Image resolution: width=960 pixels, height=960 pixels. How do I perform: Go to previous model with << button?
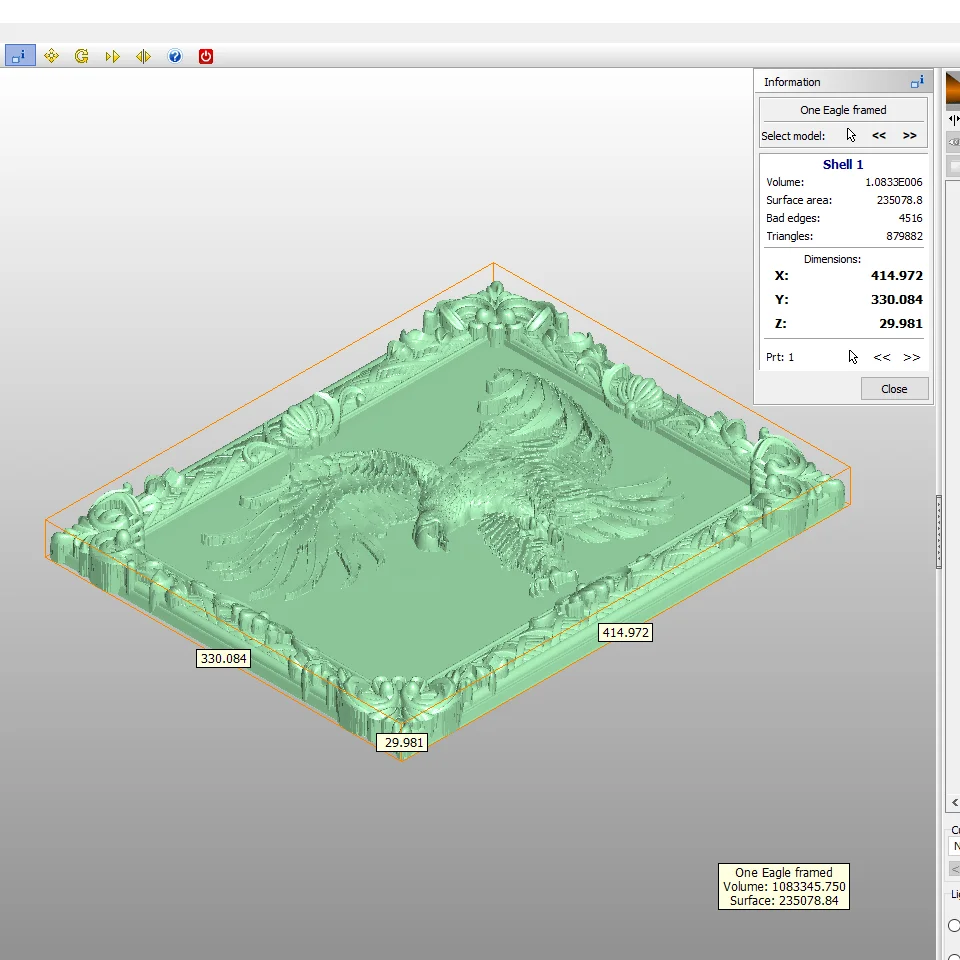(x=879, y=136)
